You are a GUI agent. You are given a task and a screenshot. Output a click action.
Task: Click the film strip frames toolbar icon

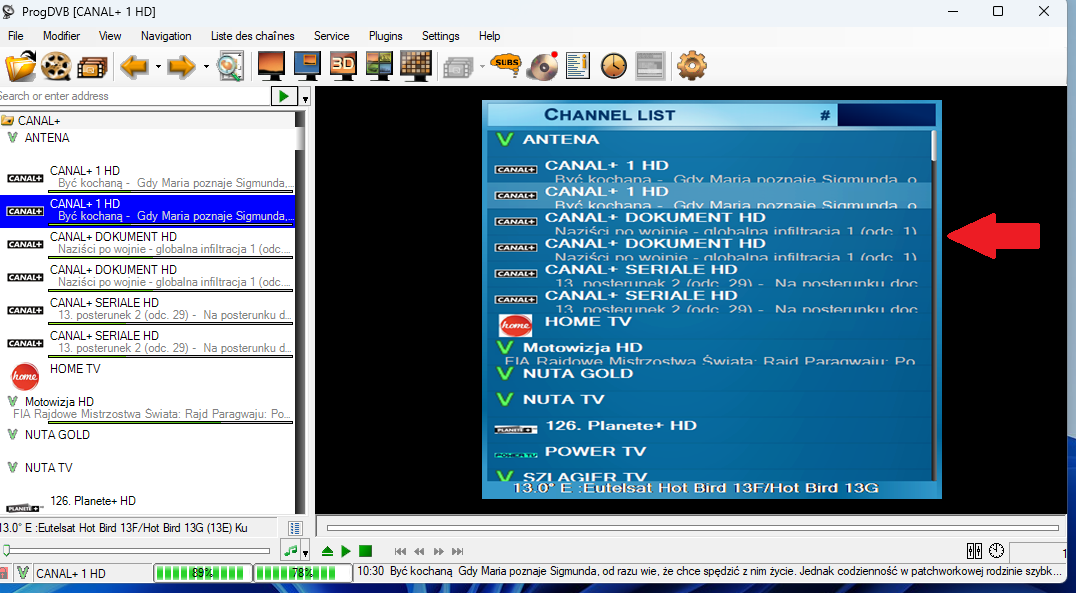[92, 67]
